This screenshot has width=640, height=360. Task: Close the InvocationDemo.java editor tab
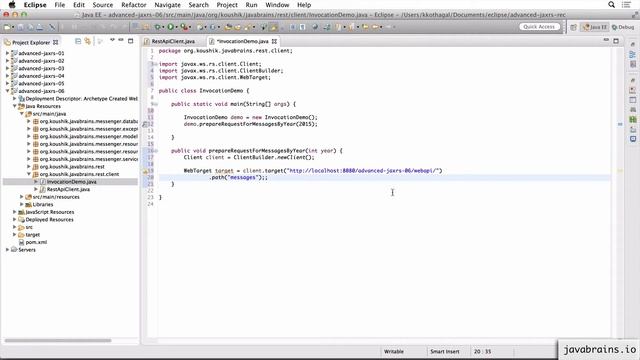(x=274, y=41)
